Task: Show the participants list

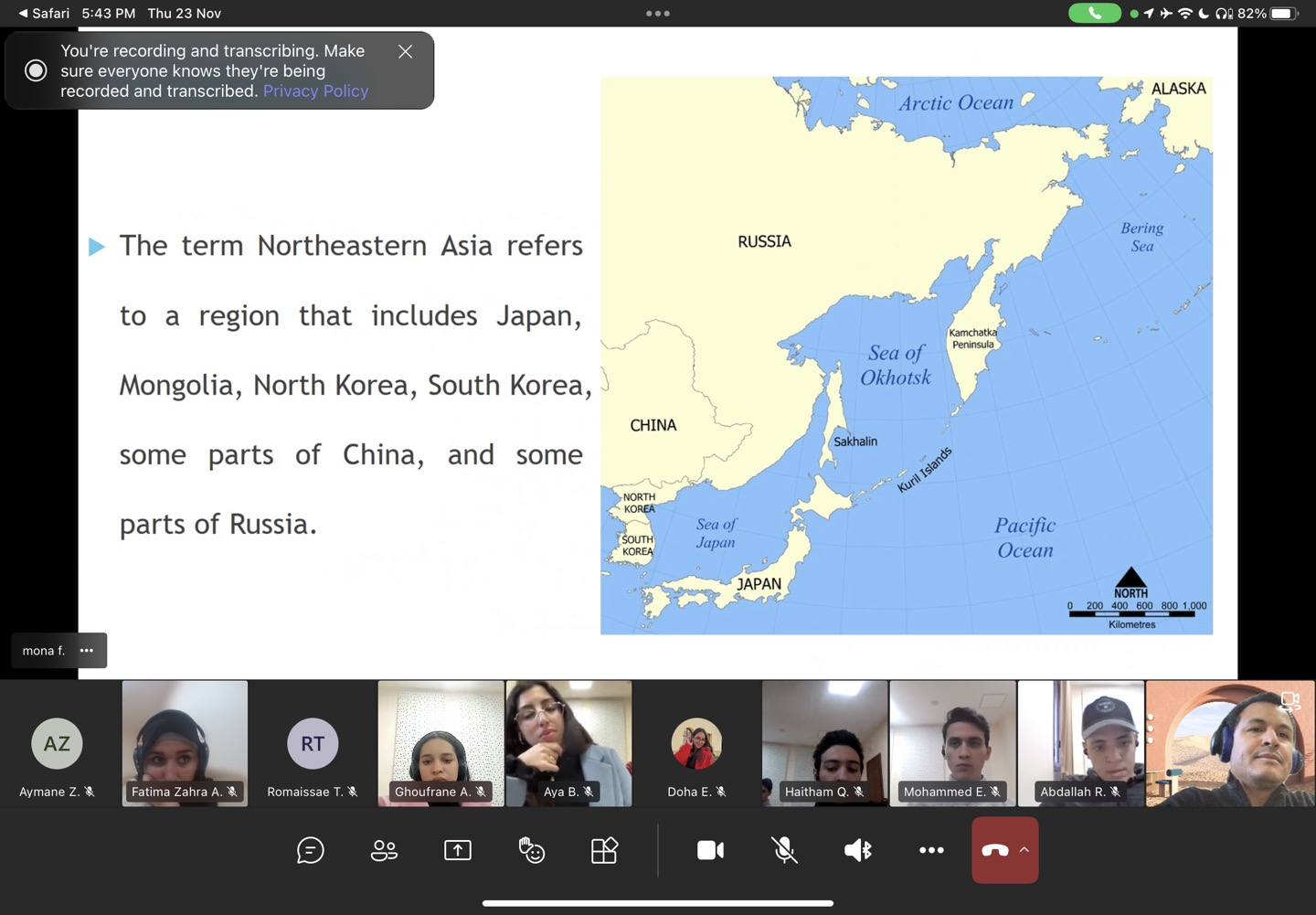Action: tap(384, 850)
